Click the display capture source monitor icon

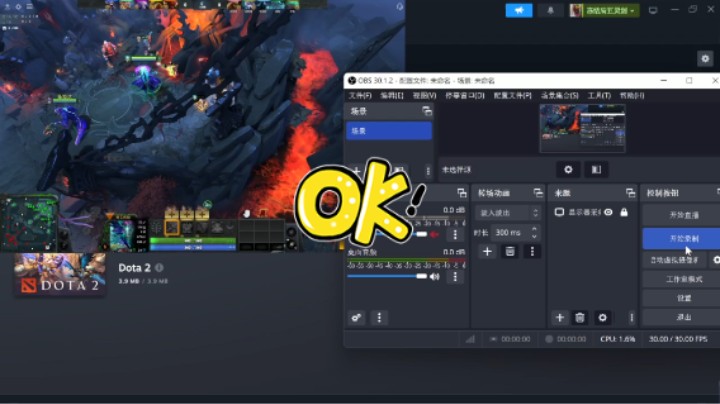coord(559,212)
